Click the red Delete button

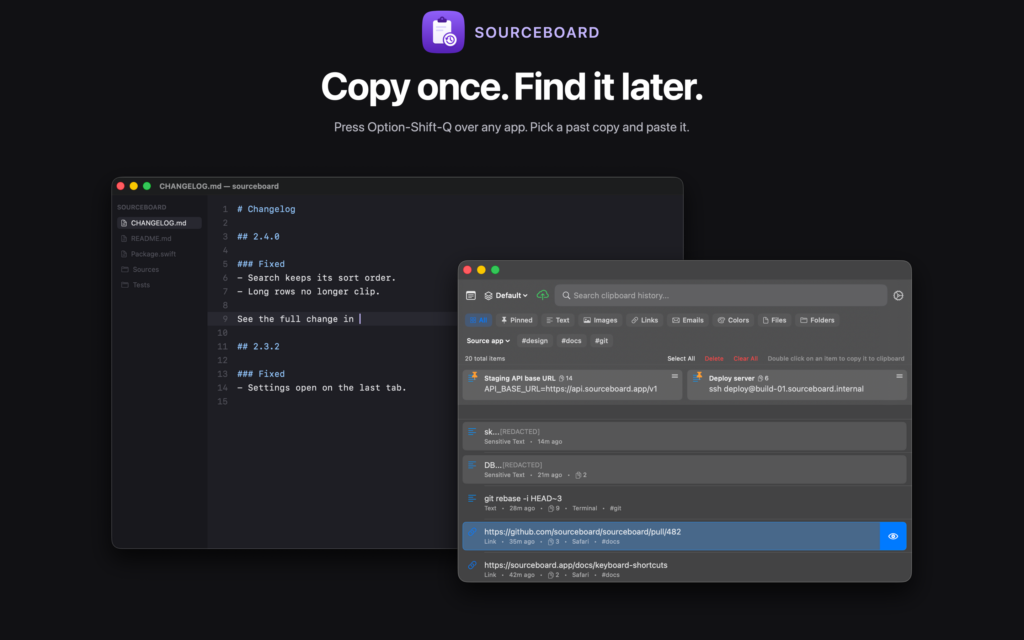[x=714, y=359]
